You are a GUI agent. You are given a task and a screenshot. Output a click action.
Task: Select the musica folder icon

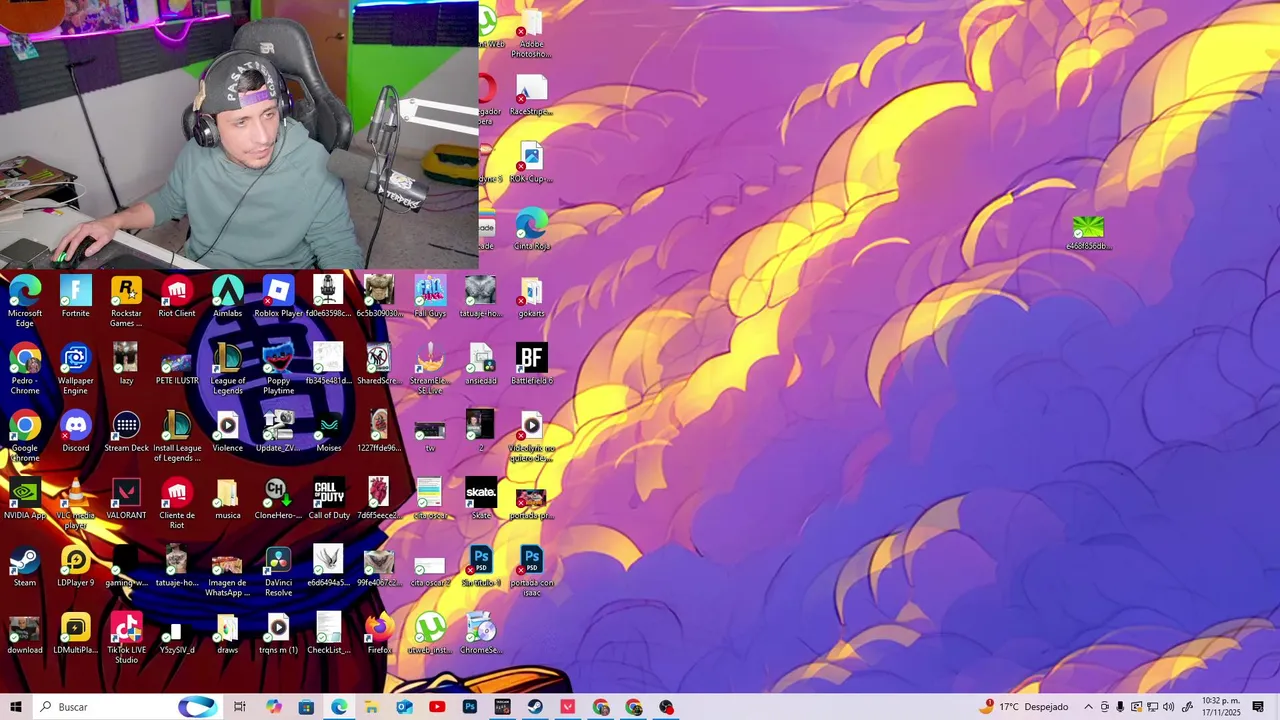point(228,498)
